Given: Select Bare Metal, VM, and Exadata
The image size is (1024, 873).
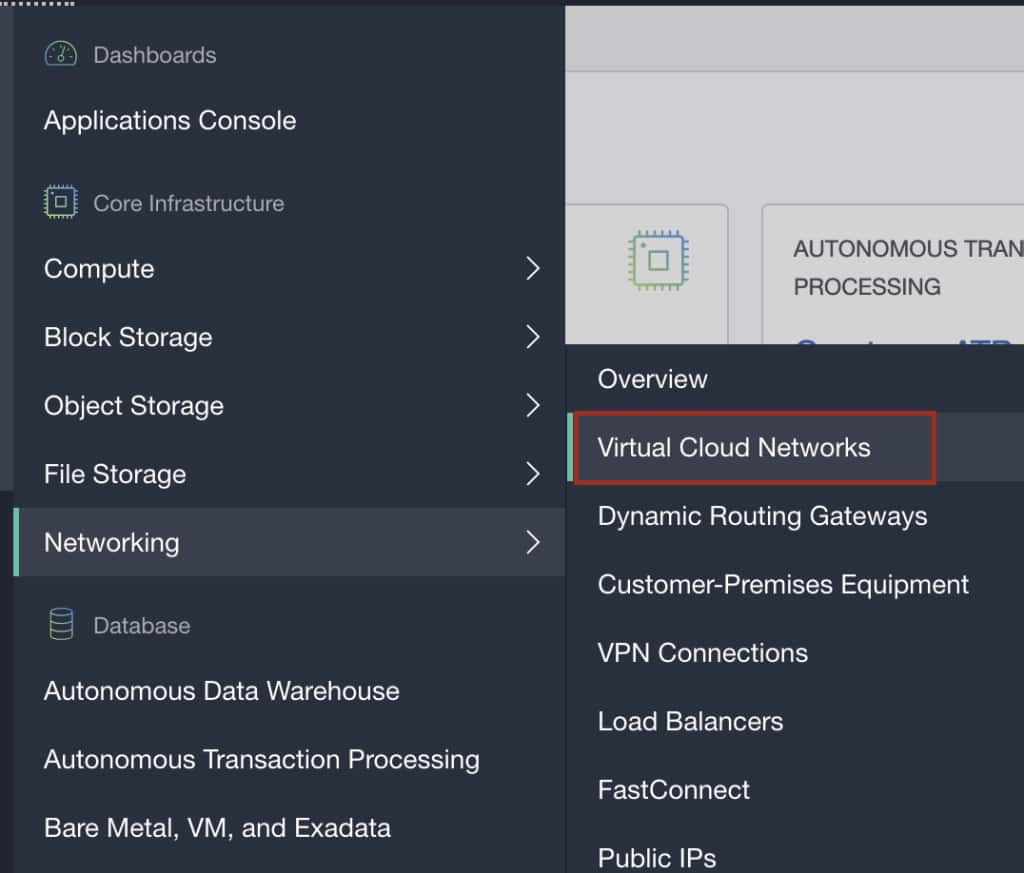Looking at the screenshot, I should click(217, 828).
